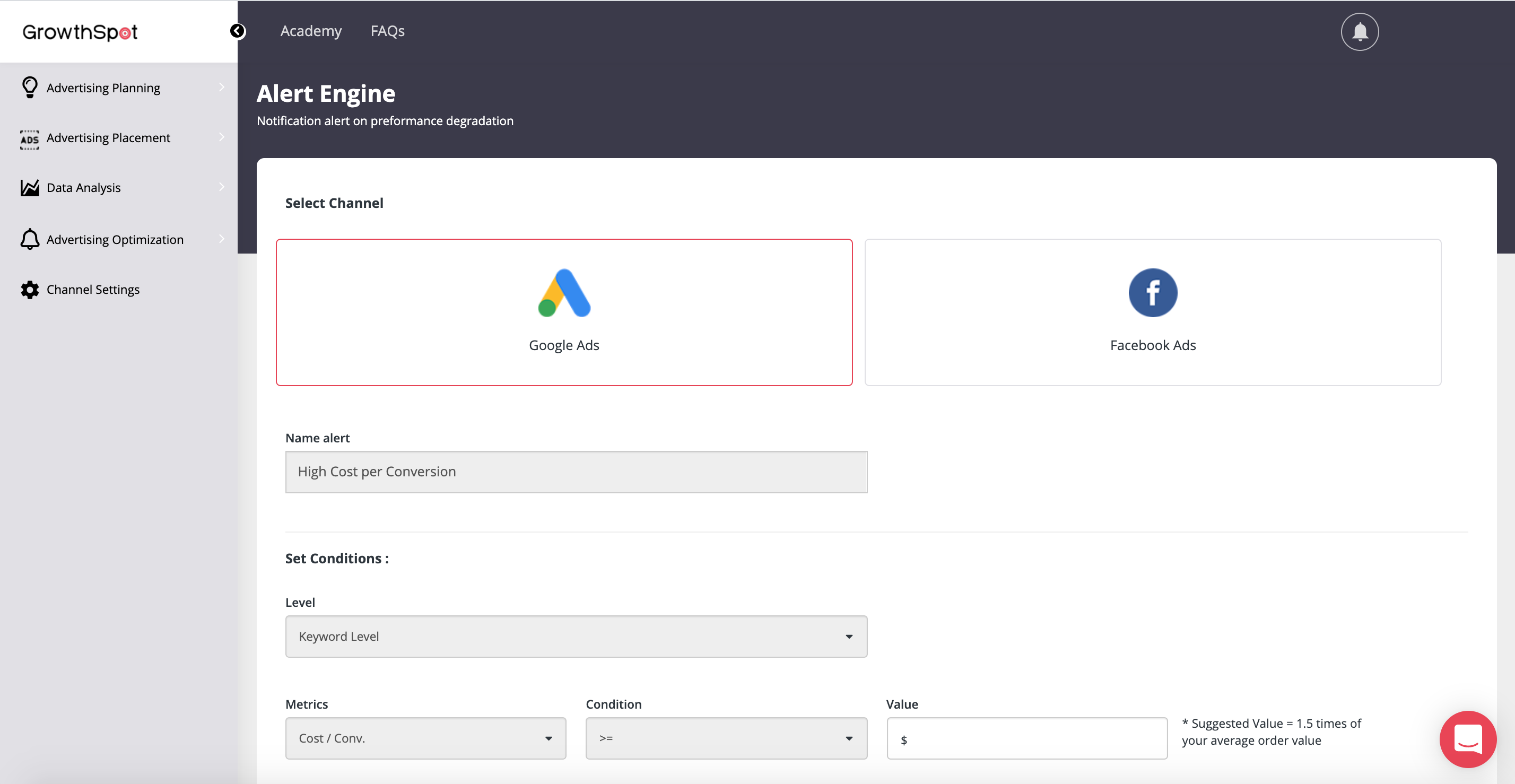Expand the Advertising Optimization chevron
The width and height of the screenshot is (1515, 784).
point(222,239)
